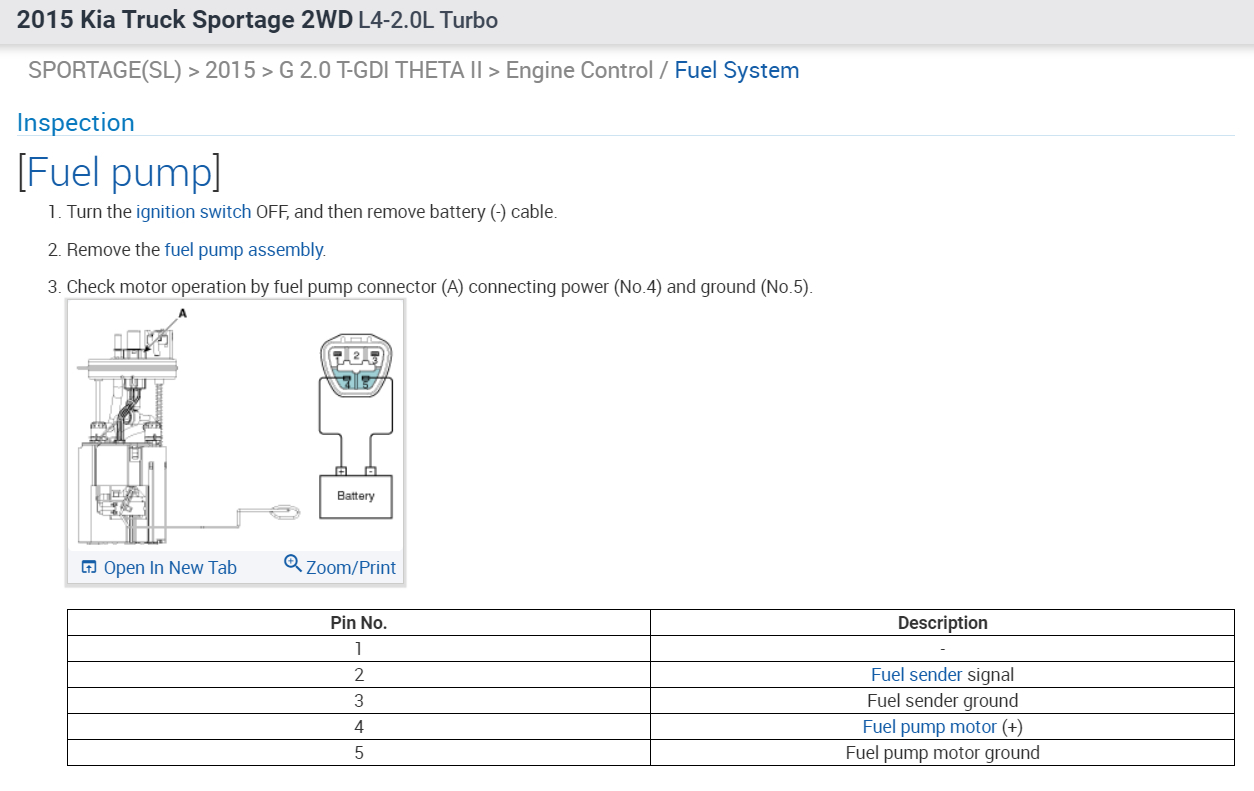Click the Description column header
Image resolution: width=1254 pixels, height=791 pixels.
pyautogui.click(x=942, y=623)
